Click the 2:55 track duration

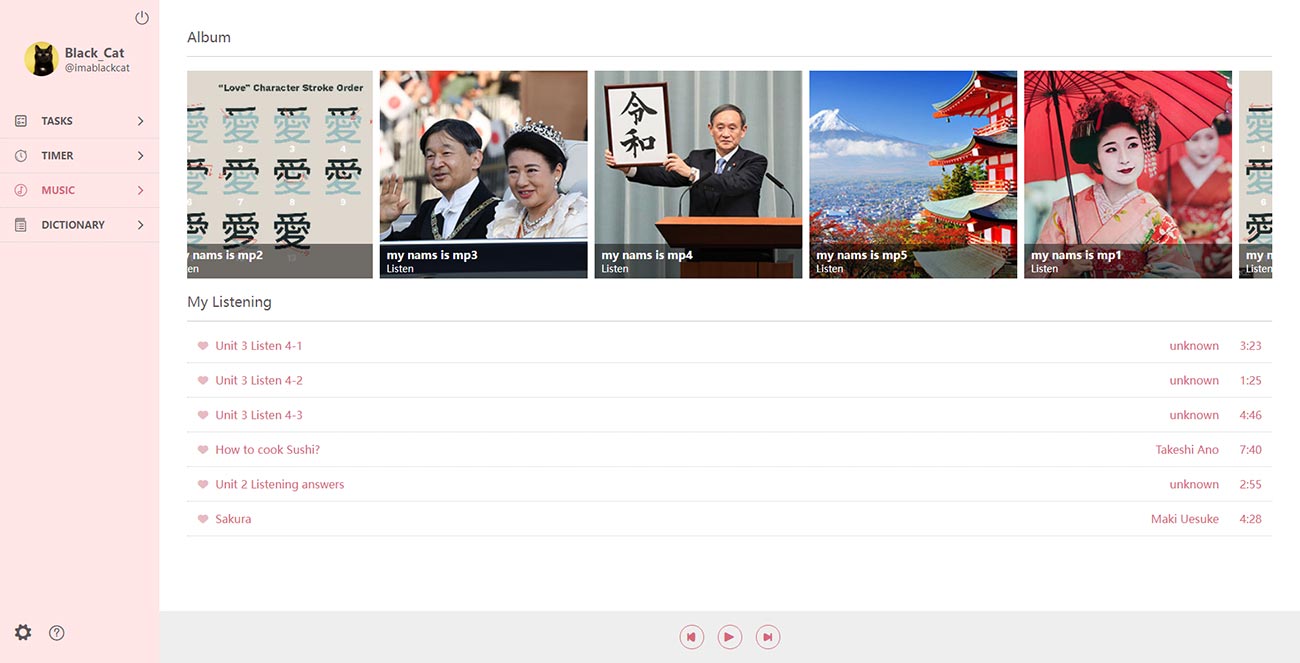(x=1250, y=485)
